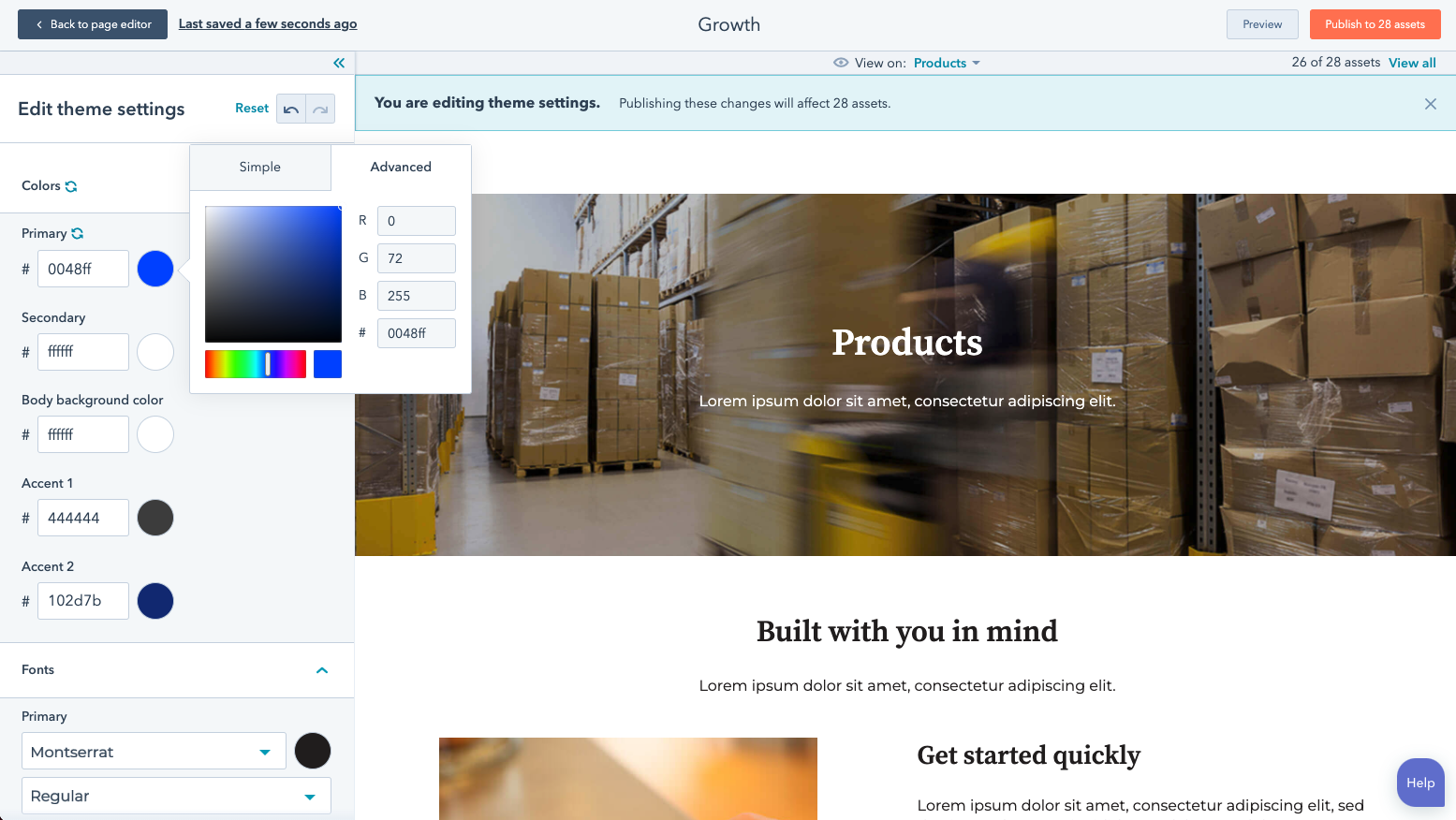Click the eye icon beside View on
Viewport: 1456px width, 820px height.
(x=841, y=63)
